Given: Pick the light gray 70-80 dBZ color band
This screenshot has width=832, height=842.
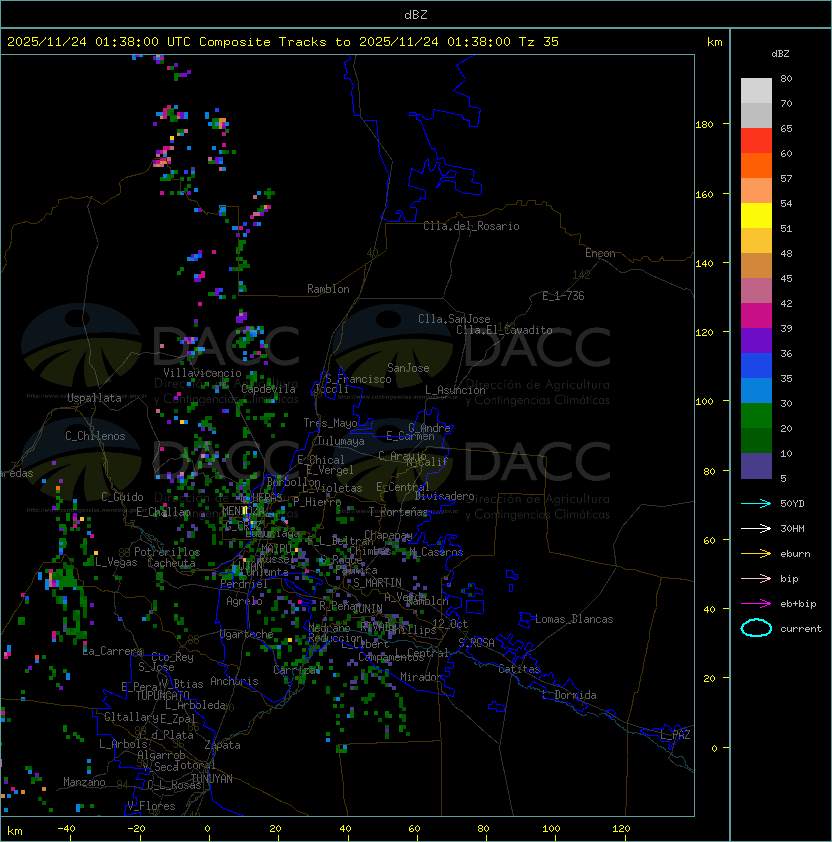Looking at the screenshot, I should 756,90.
